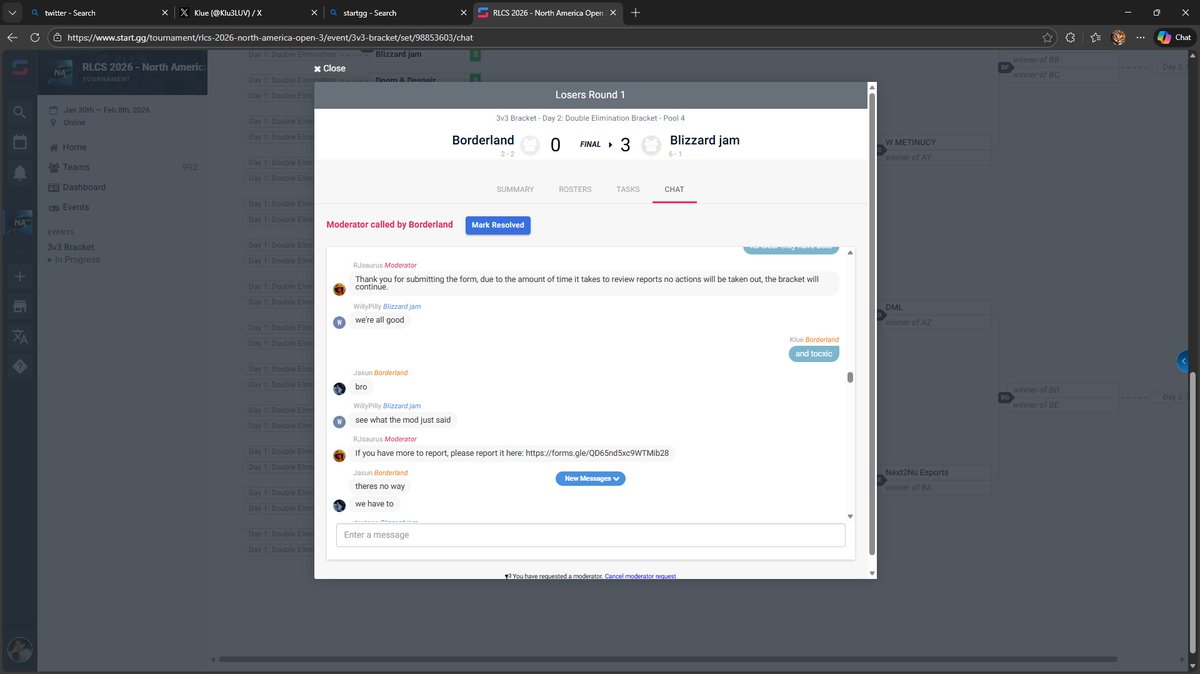This screenshot has width=1200, height=674.
Task: Select the CHAT tab
Action: 674,189
